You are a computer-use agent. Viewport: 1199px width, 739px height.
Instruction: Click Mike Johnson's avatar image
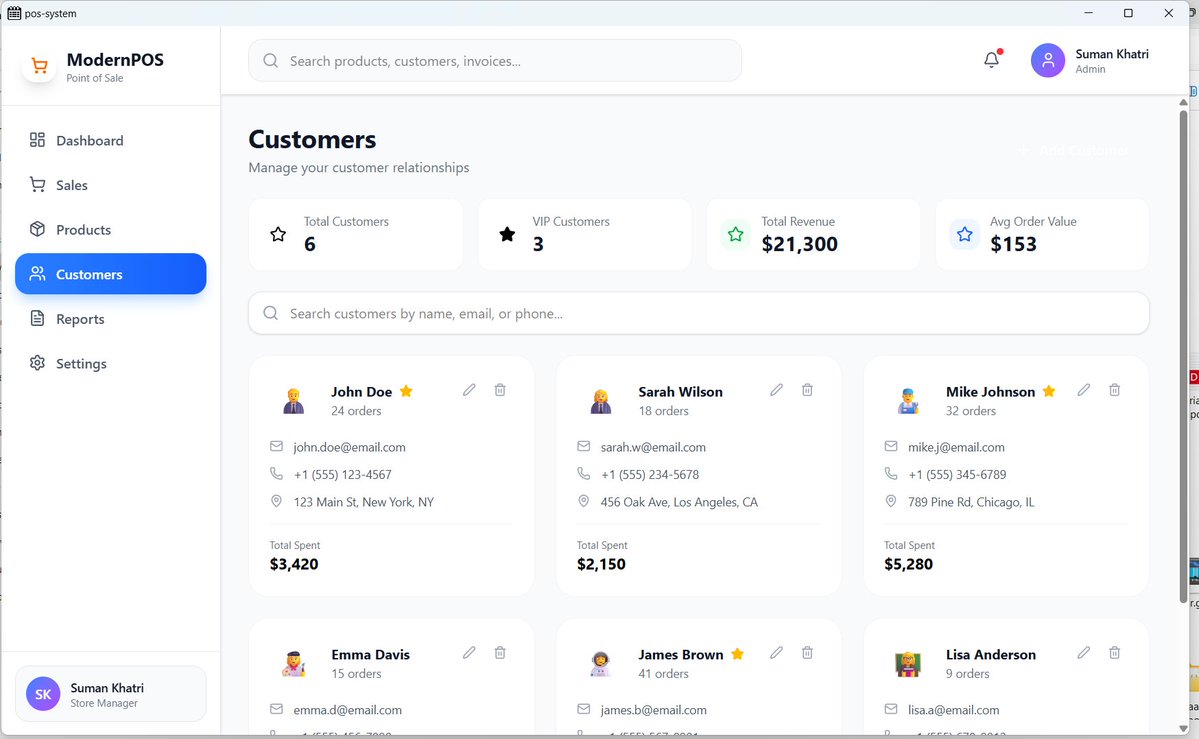pyautogui.click(x=908, y=400)
